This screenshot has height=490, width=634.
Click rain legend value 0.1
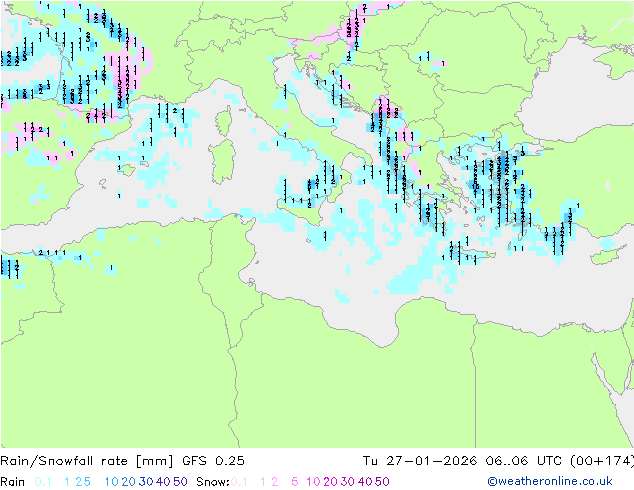point(43,482)
